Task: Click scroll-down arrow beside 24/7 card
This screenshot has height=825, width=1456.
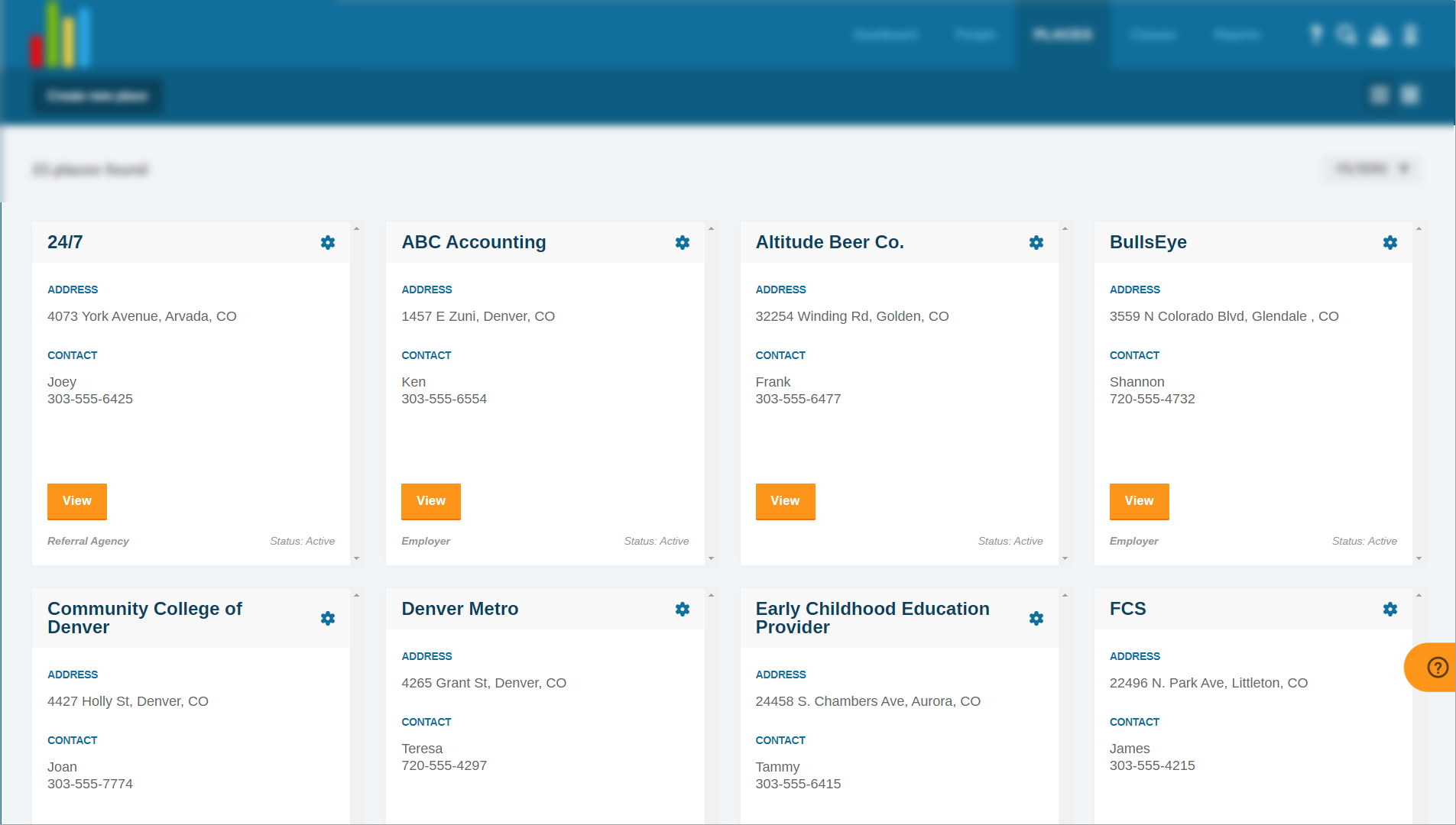Action: tap(356, 558)
